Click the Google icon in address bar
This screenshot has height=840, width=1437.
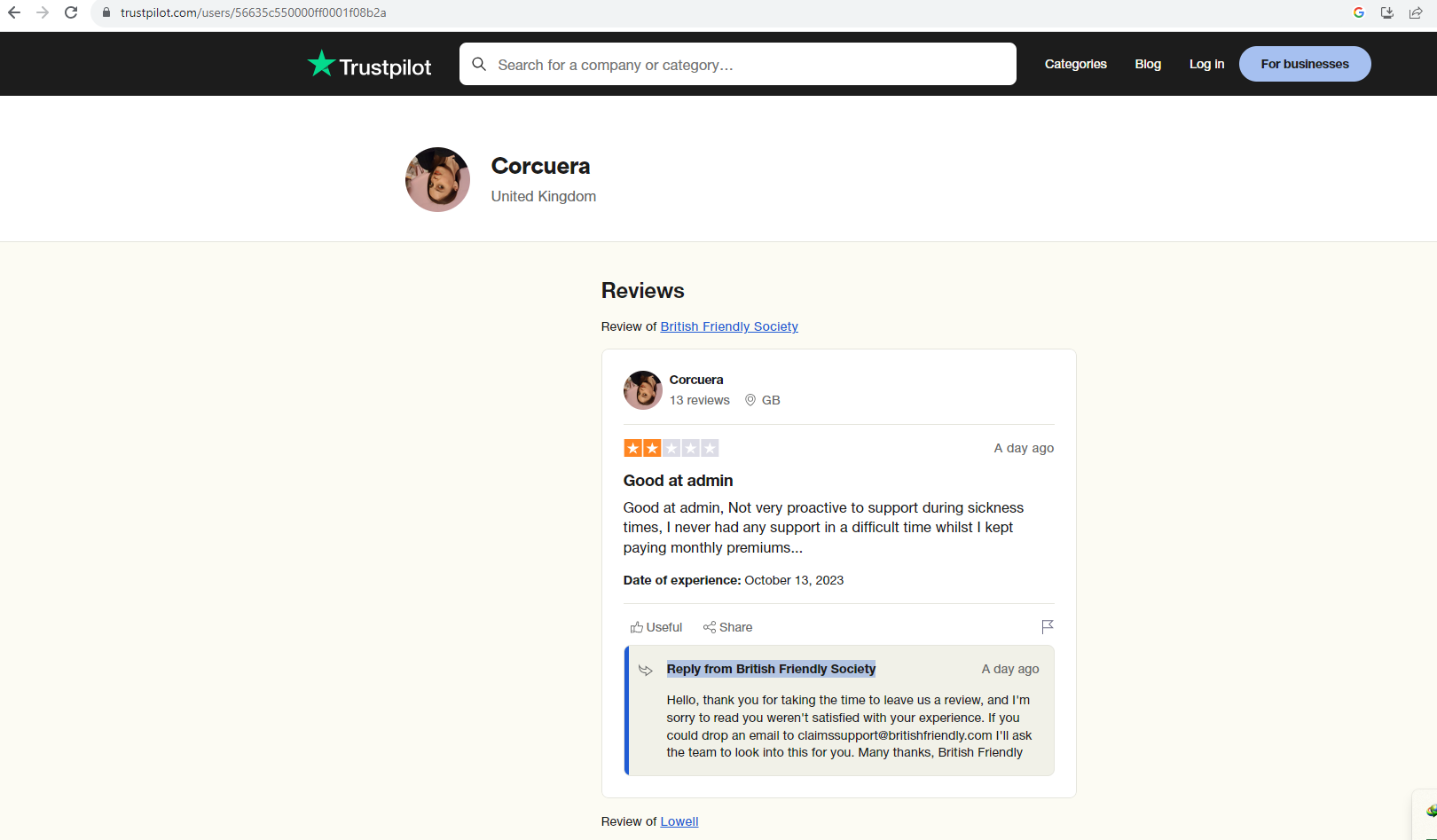tap(1358, 12)
